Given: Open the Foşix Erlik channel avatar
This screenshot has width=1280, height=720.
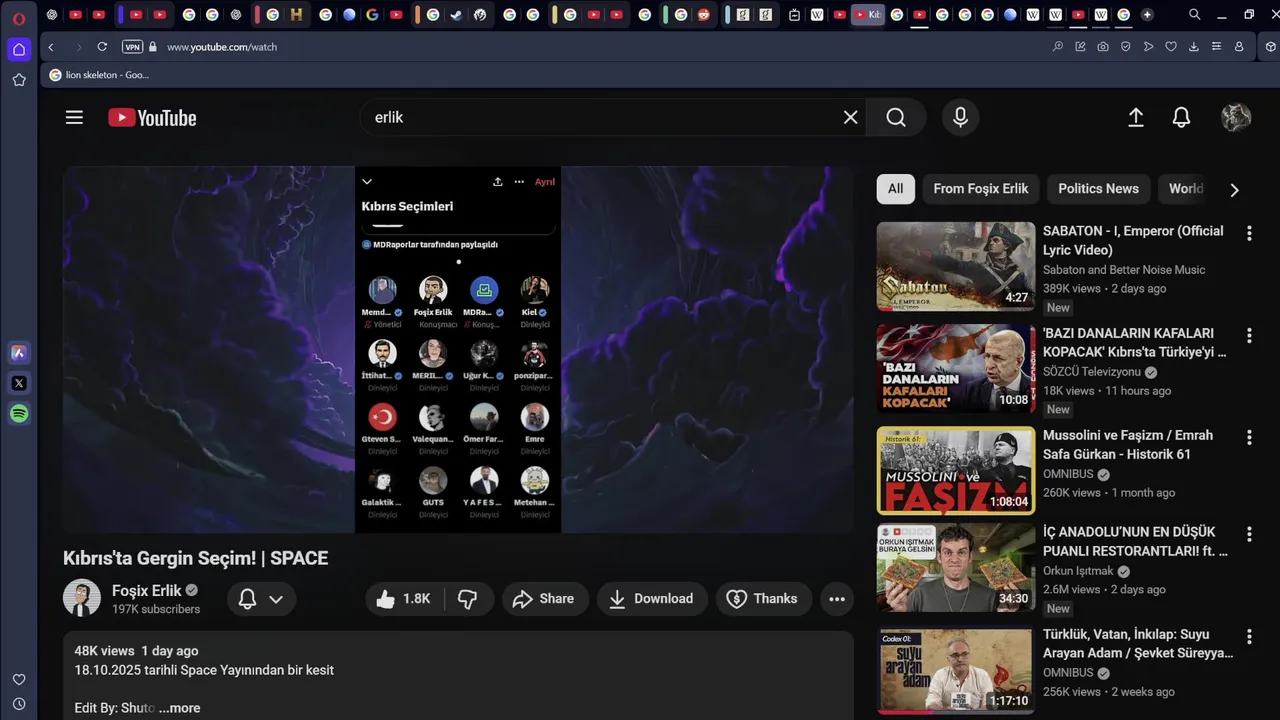Looking at the screenshot, I should point(82,598).
